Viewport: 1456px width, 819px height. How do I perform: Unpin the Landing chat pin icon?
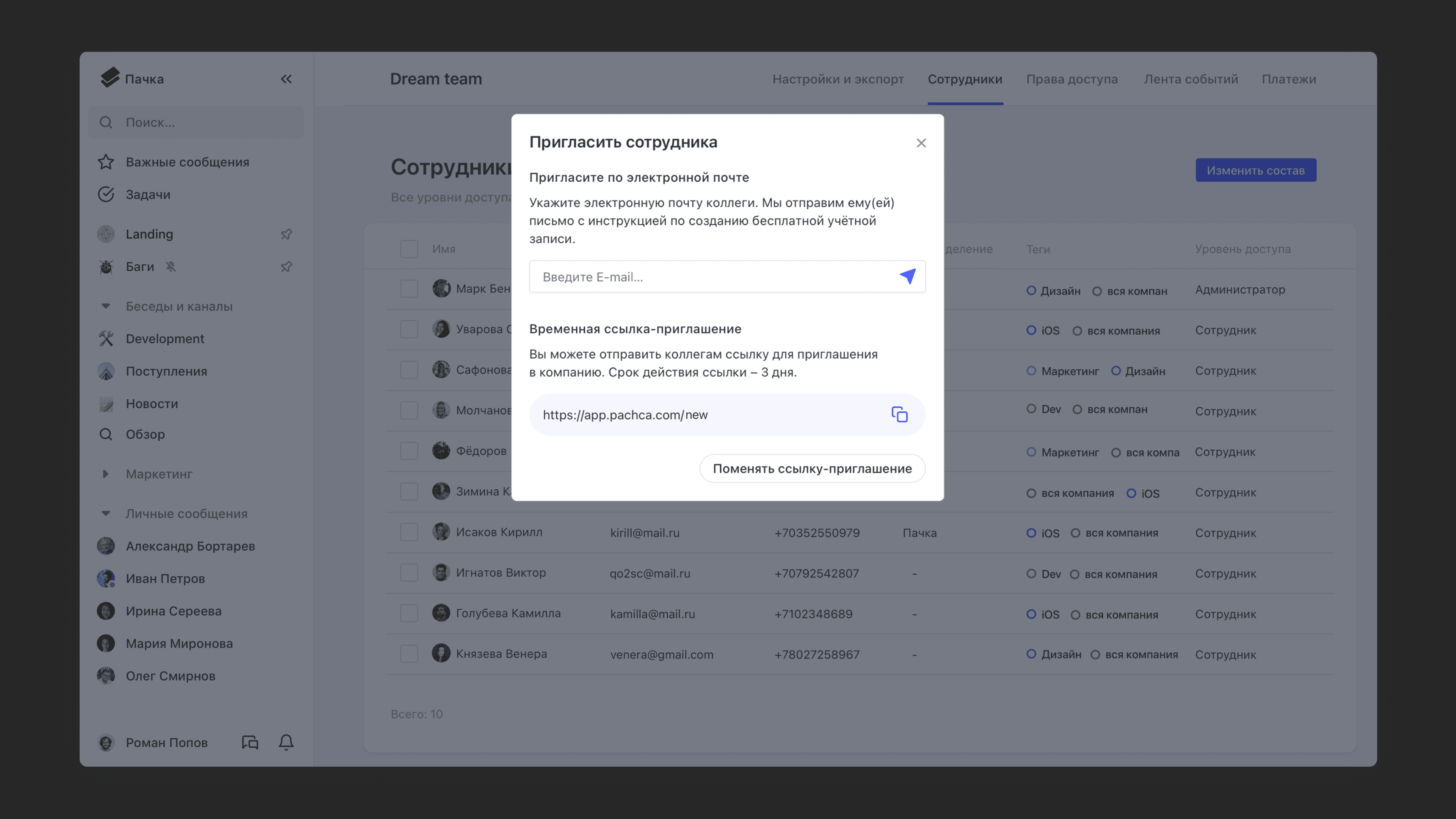tap(286, 234)
